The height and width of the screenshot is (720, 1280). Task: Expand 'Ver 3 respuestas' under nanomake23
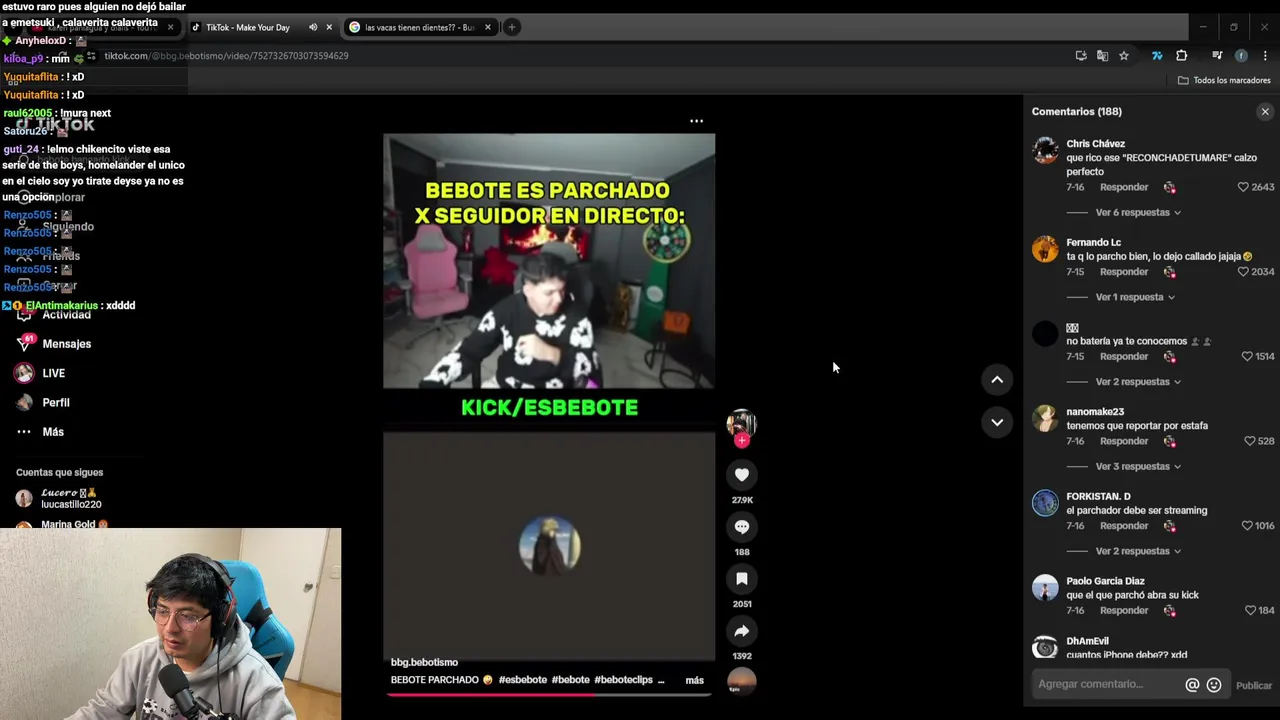click(1138, 467)
